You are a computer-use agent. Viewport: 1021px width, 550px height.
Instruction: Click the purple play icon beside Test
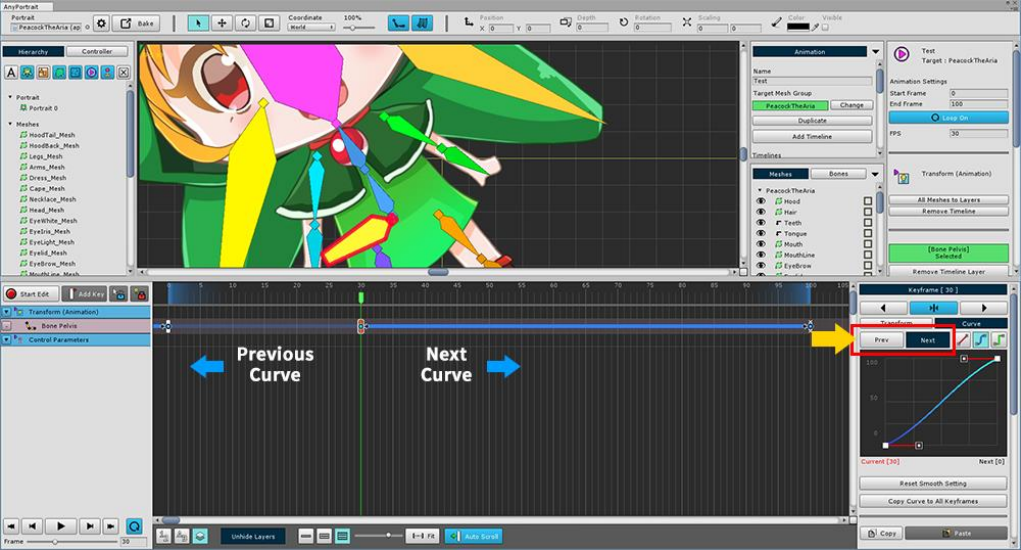[x=901, y=54]
